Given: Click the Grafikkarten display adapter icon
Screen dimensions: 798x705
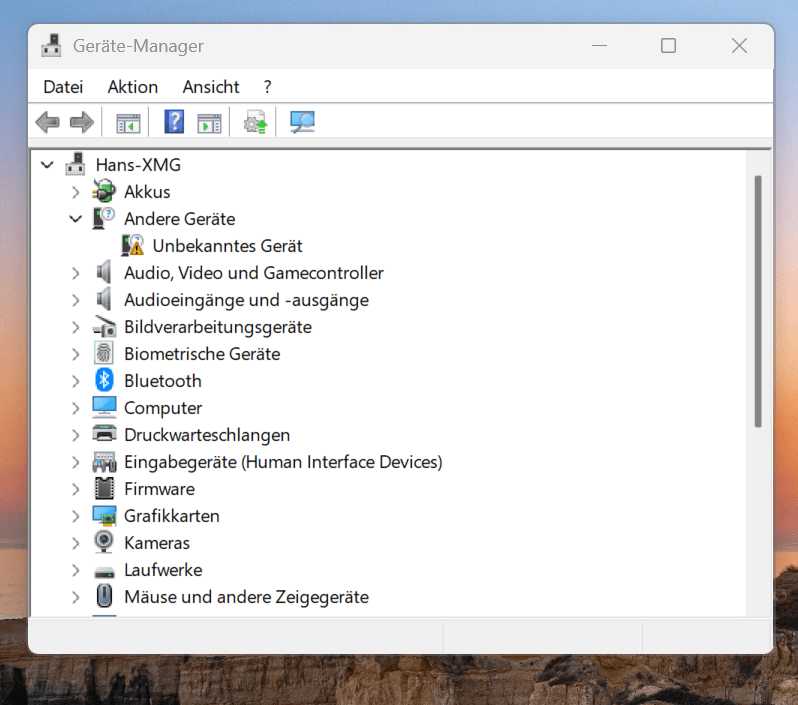Looking at the screenshot, I should pyautogui.click(x=104, y=516).
